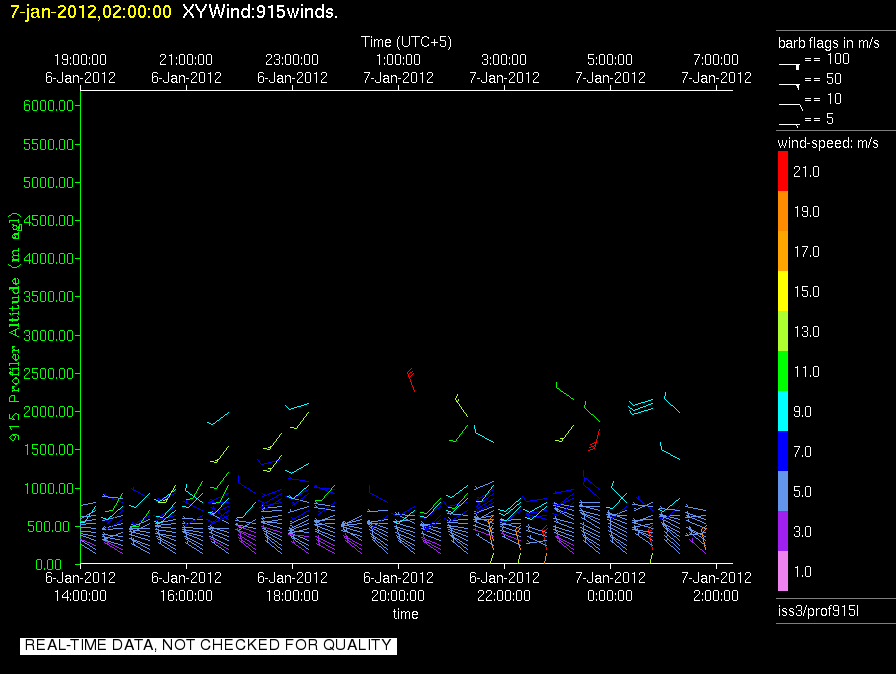Select the red 21.0 wind-speed color swatch

[x=782, y=172]
